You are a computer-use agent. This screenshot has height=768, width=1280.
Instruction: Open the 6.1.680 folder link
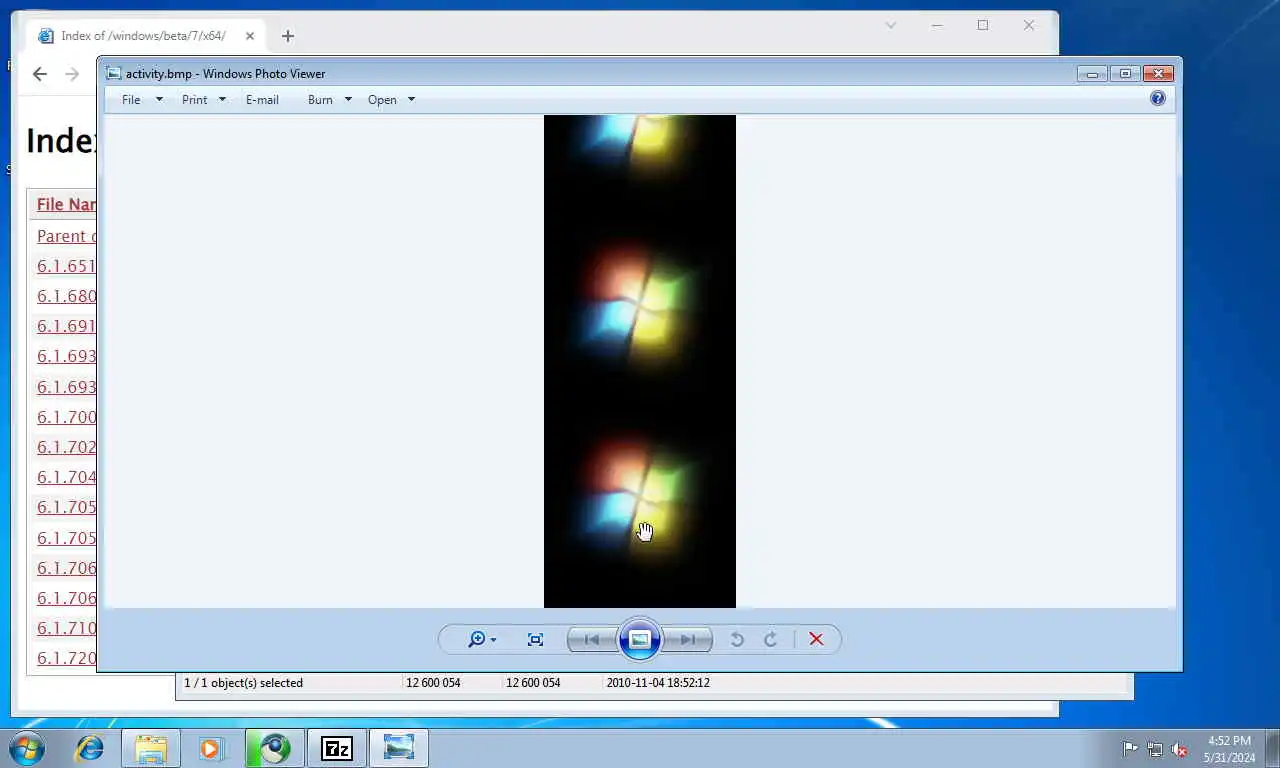click(67, 296)
